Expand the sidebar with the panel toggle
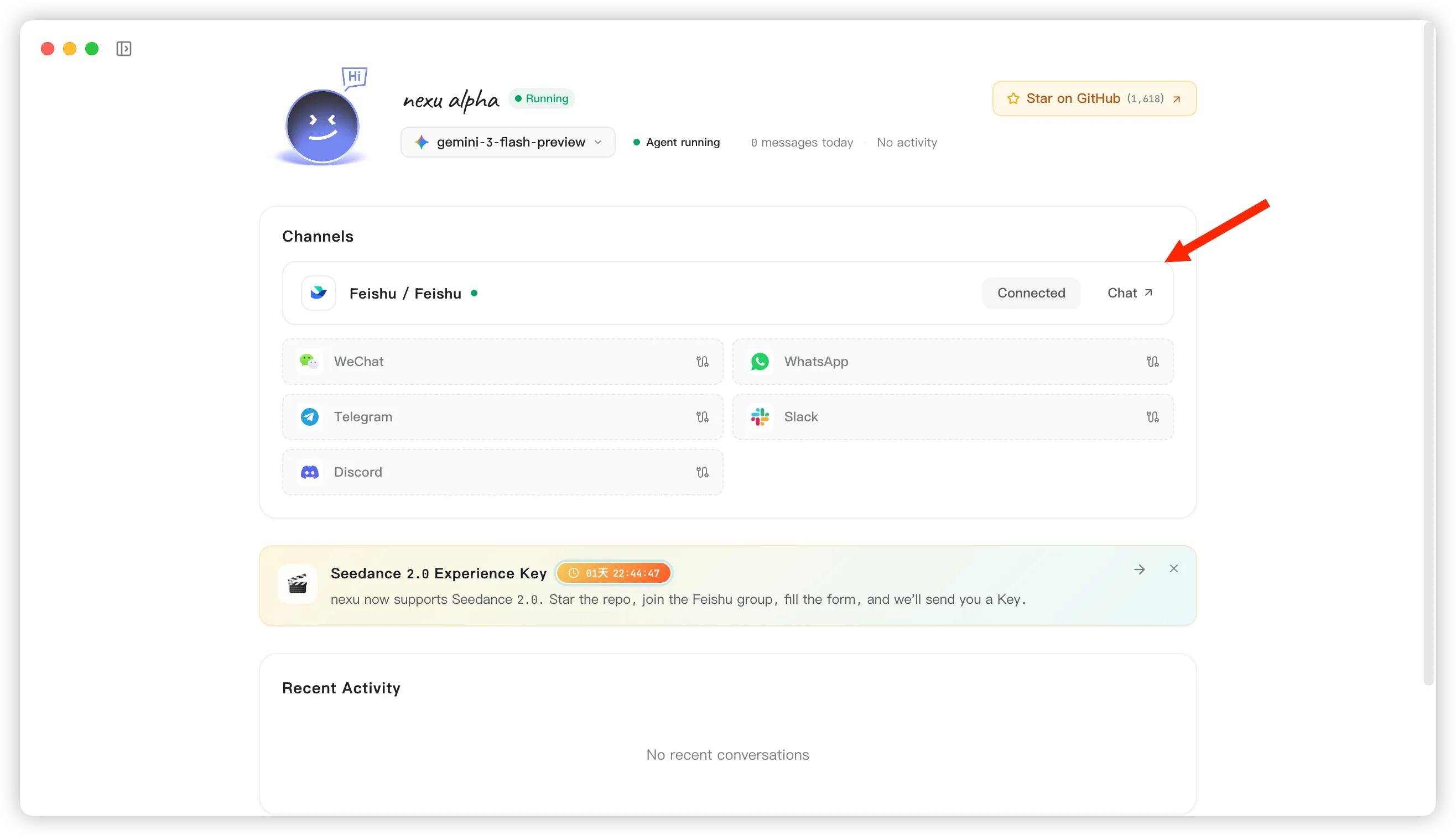 coord(124,48)
